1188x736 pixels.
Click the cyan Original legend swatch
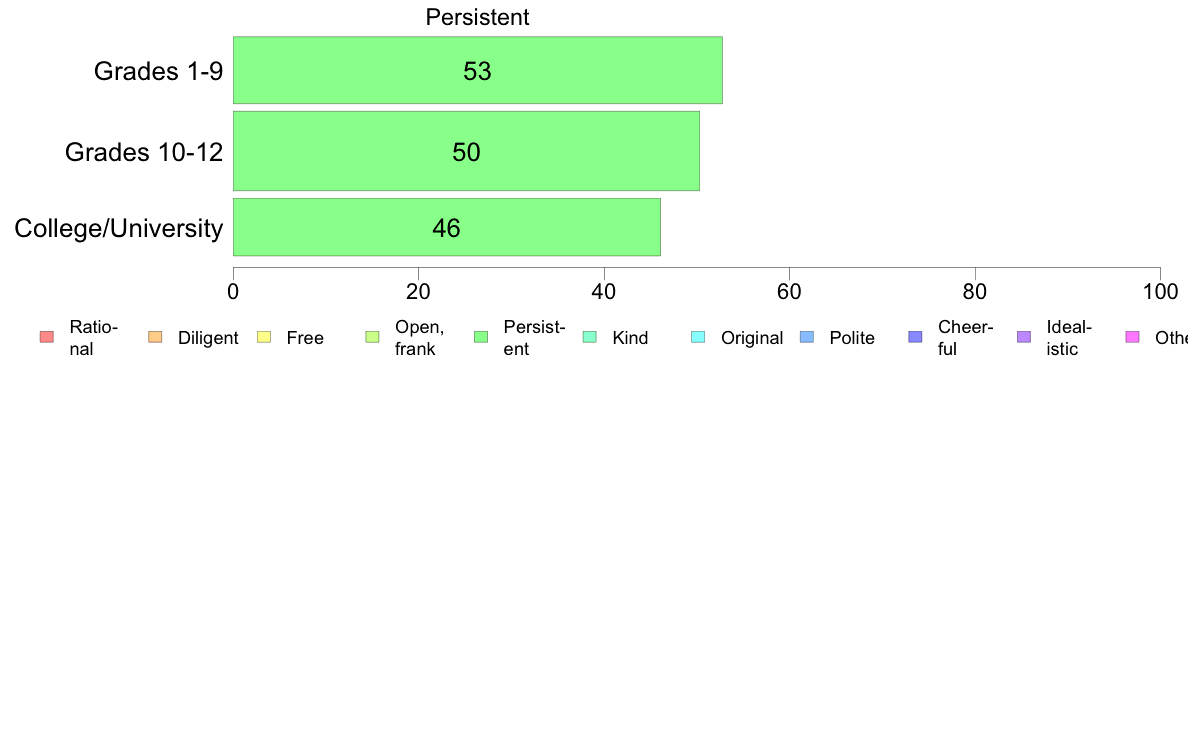coord(698,337)
